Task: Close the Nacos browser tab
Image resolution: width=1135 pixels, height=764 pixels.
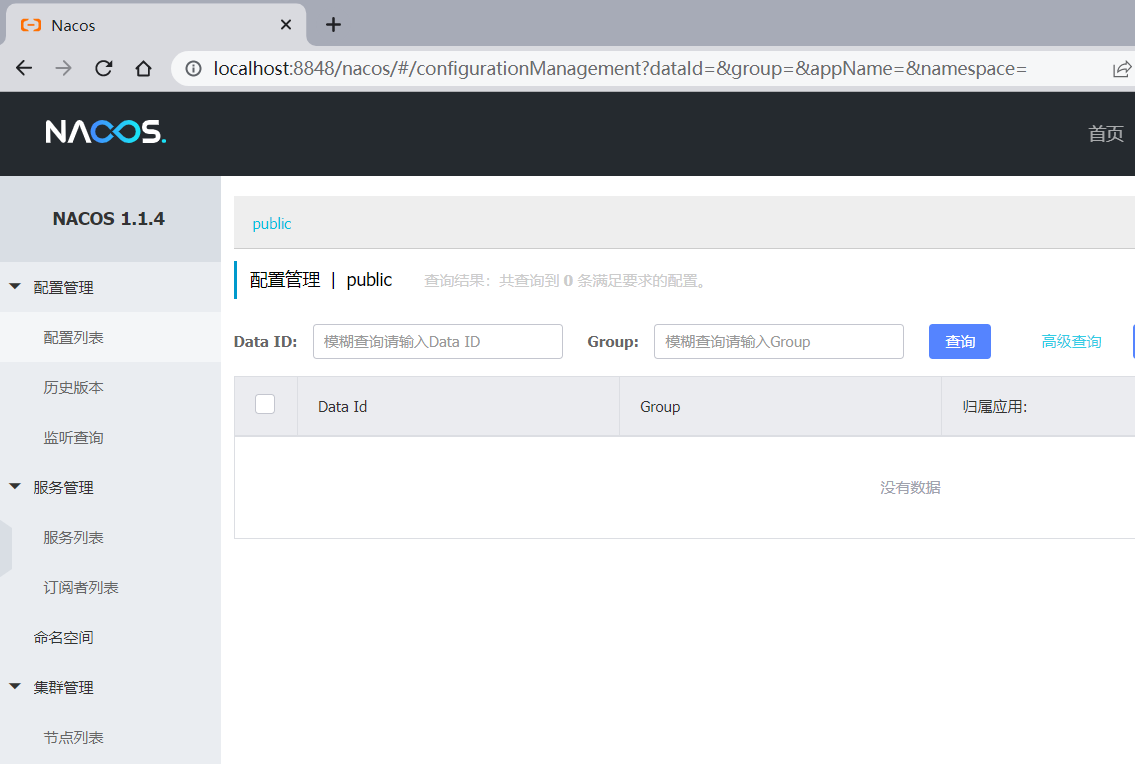Action: (286, 25)
